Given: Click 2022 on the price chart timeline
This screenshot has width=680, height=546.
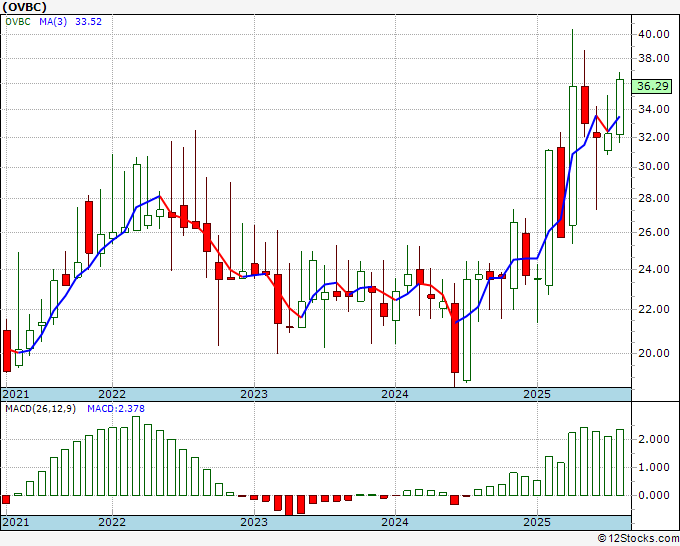Looking at the screenshot, I should [112, 394].
